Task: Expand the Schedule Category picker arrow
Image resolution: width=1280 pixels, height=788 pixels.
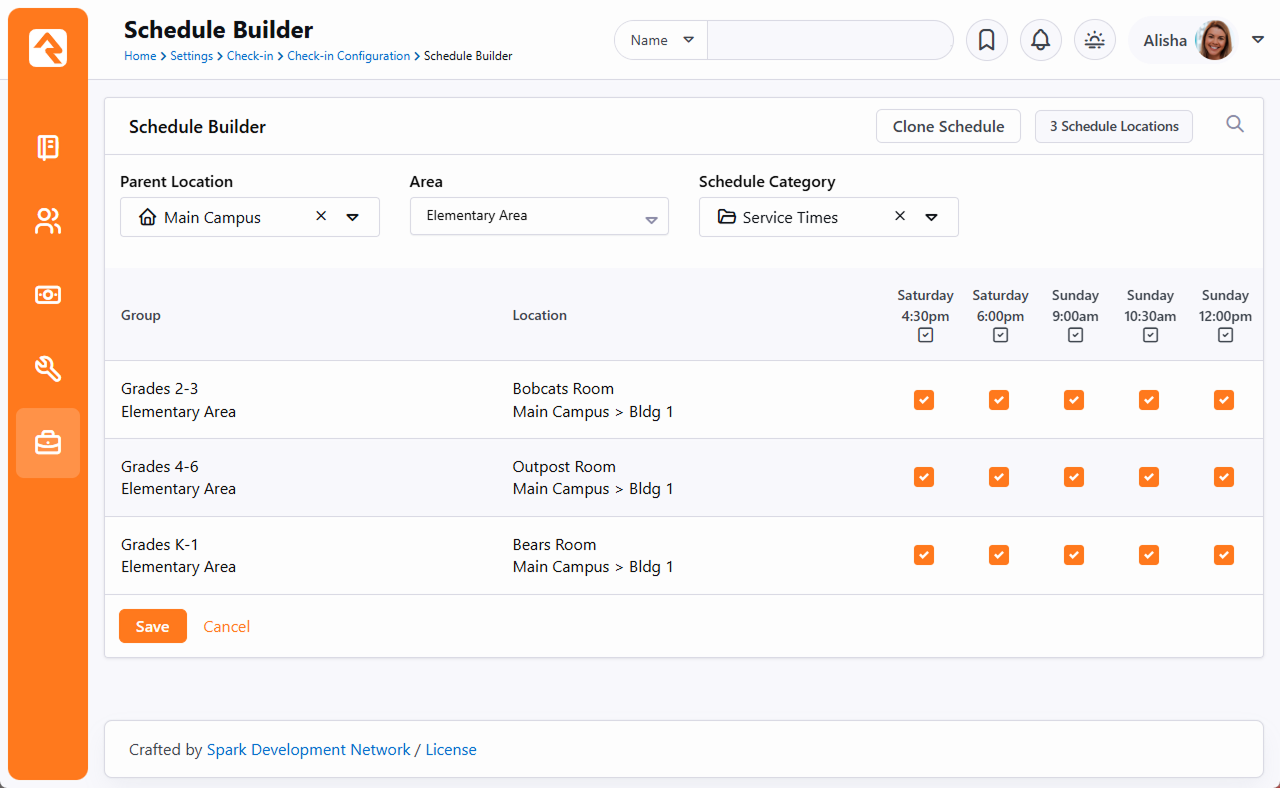Action: click(931, 217)
